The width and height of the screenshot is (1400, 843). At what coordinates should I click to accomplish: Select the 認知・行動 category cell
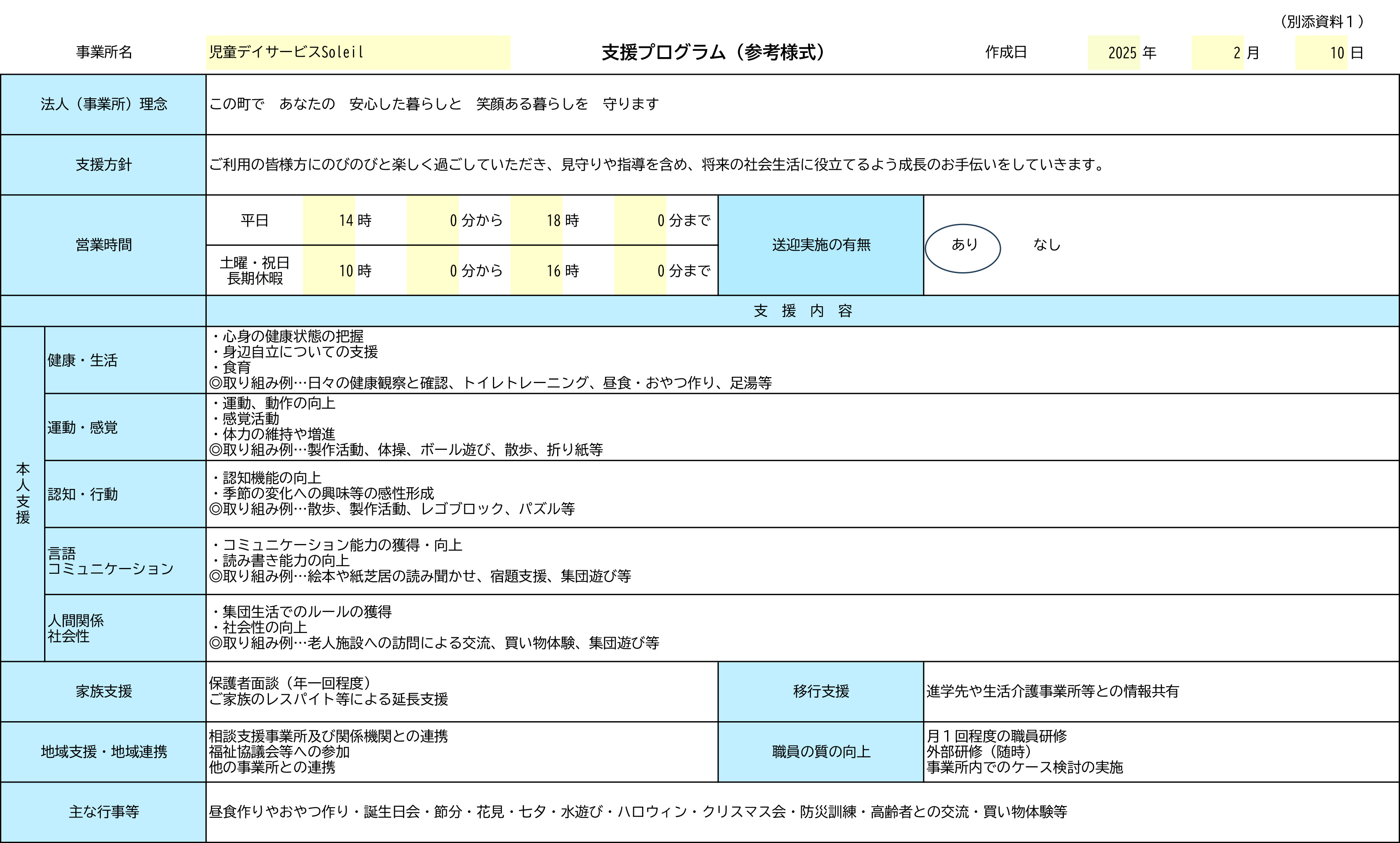125,494
